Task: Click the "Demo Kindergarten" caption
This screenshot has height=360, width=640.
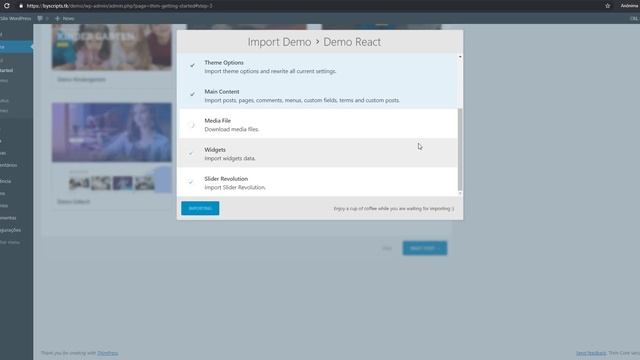Action: 82,79
